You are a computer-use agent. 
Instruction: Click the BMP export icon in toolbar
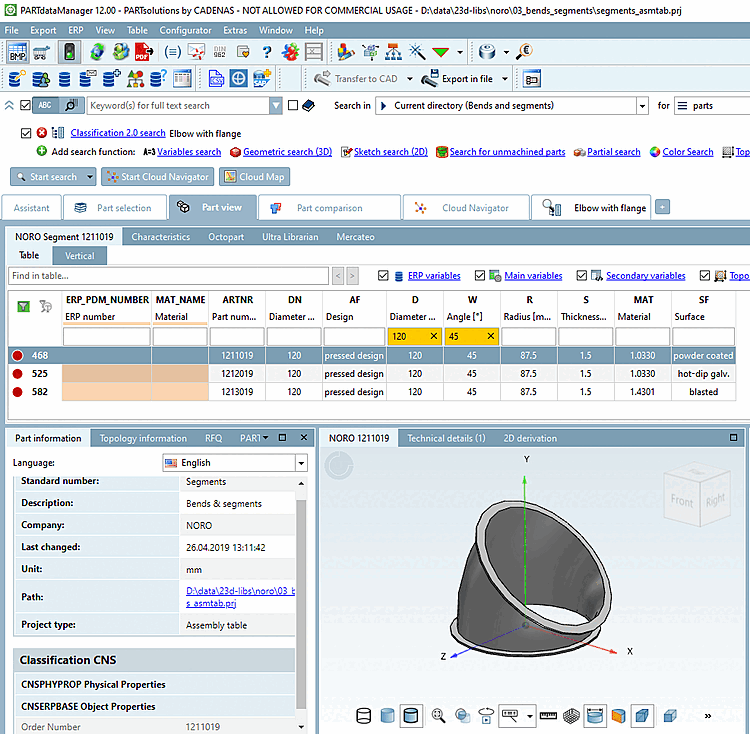(18, 52)
